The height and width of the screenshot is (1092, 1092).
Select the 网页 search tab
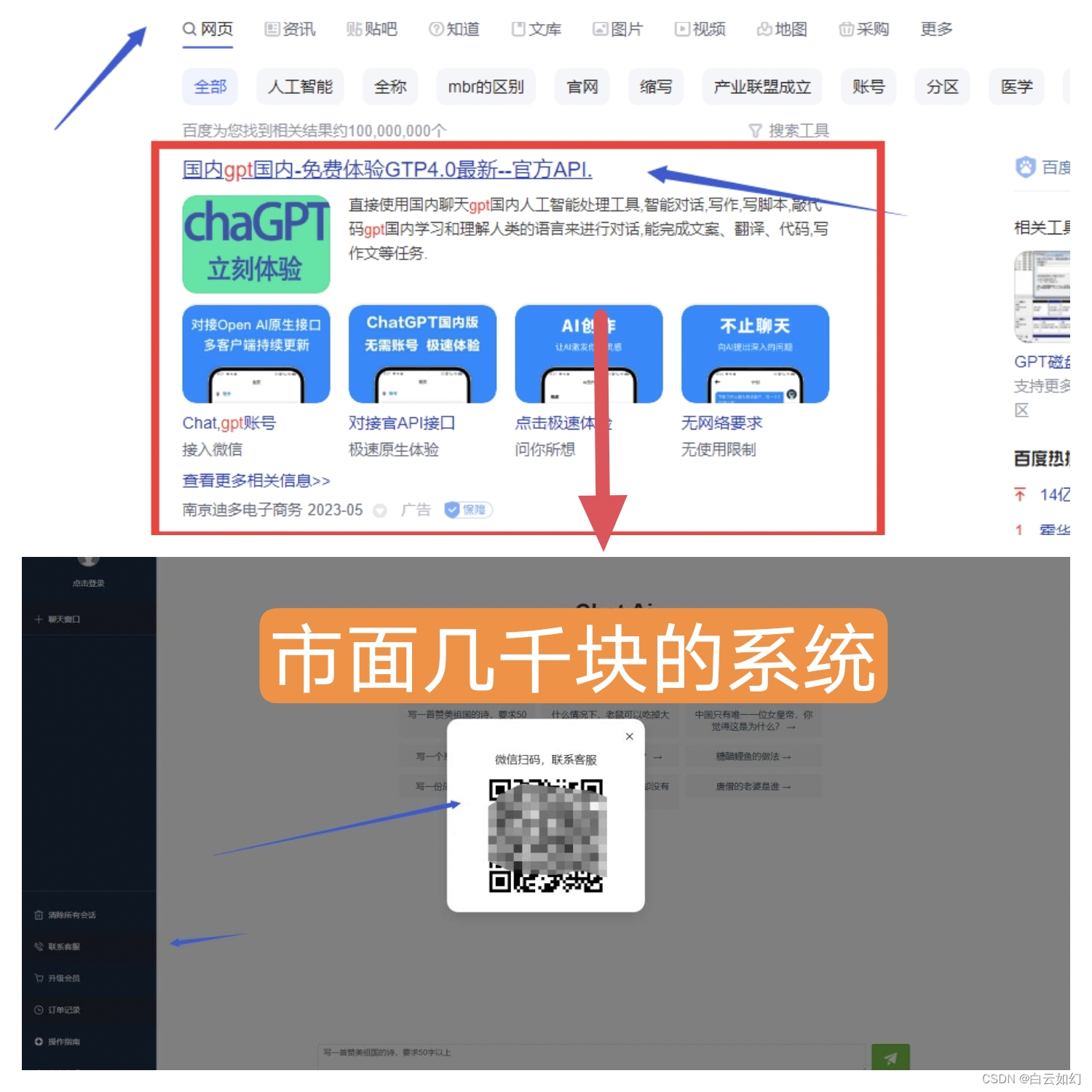click(207, 29)
